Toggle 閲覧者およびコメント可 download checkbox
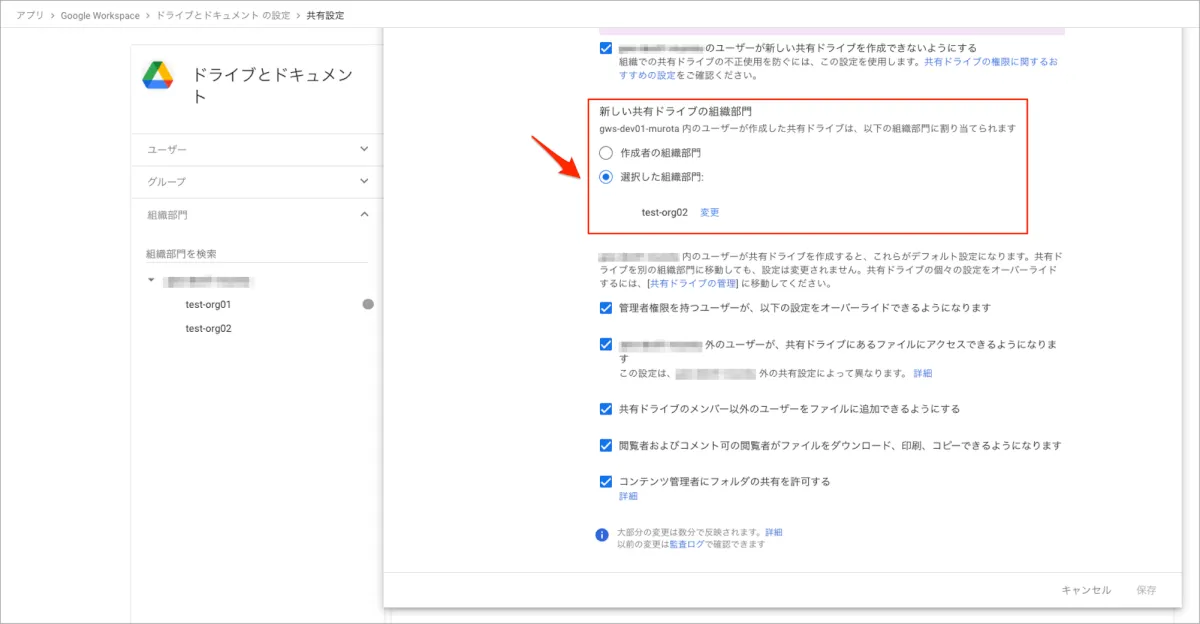The height and width of the screenshot is (624, 1200). pos(606,445)
